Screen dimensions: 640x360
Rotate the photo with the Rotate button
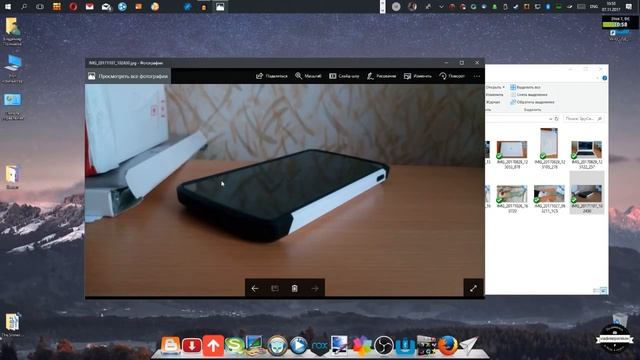pyautogui.click(x=452, y=76)
